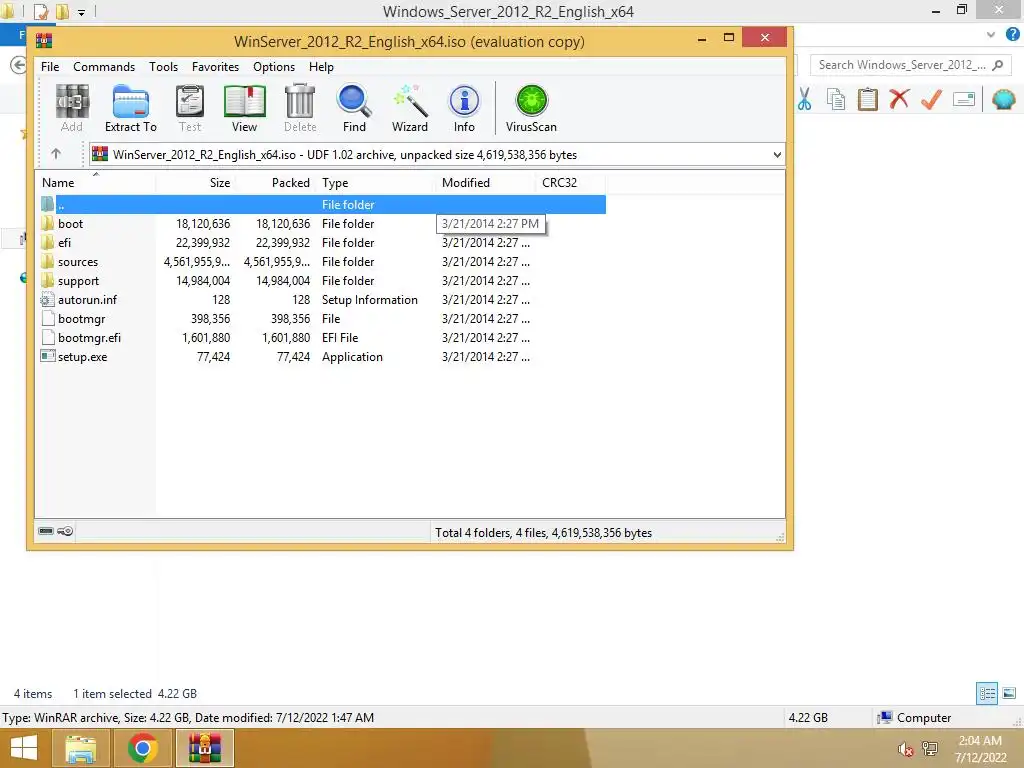
Task: Click the Extract To toolbar icon
Action: click(x=131, y=108)
